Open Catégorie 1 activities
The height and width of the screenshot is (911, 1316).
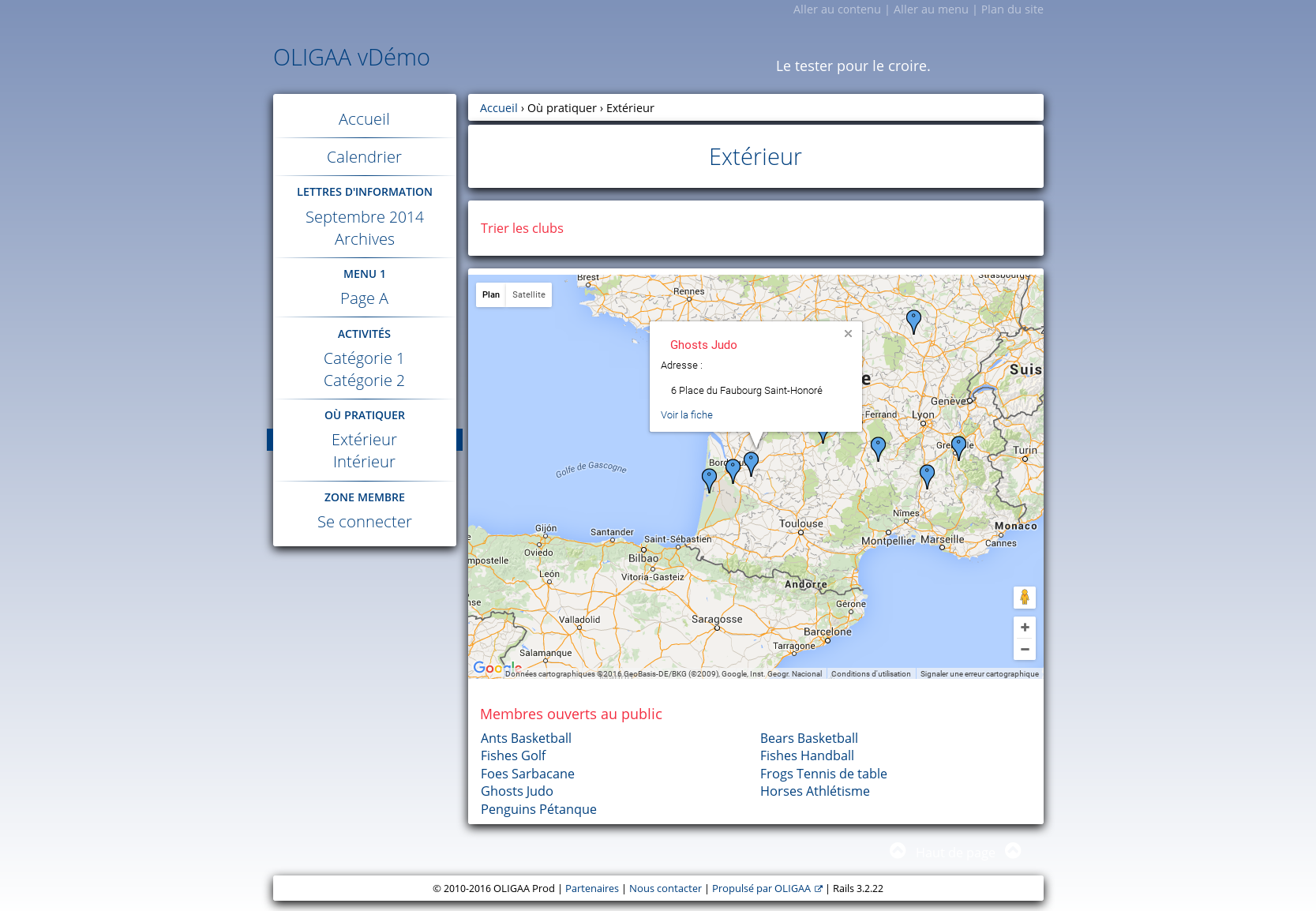pos(364,358)
